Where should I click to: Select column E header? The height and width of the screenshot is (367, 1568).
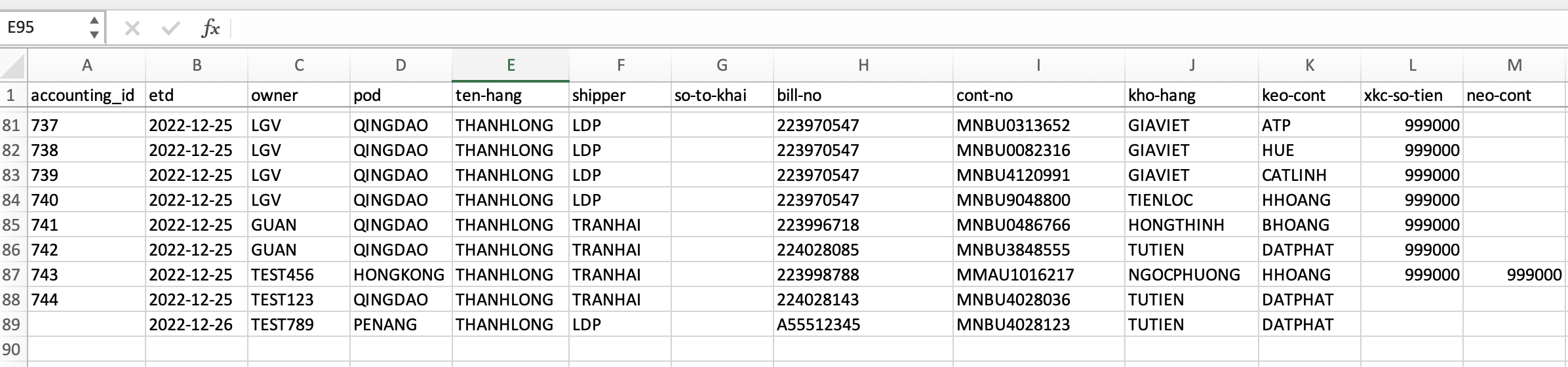(x=510, y=65)
